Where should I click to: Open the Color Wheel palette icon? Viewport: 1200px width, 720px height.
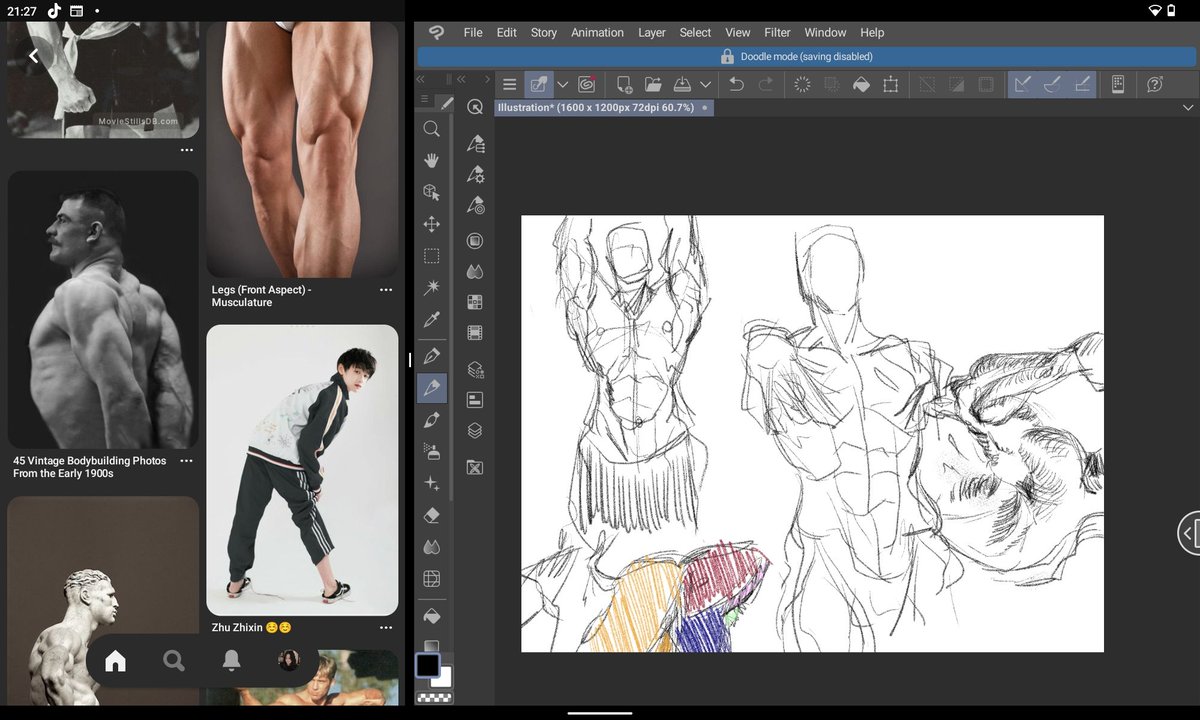475,241
